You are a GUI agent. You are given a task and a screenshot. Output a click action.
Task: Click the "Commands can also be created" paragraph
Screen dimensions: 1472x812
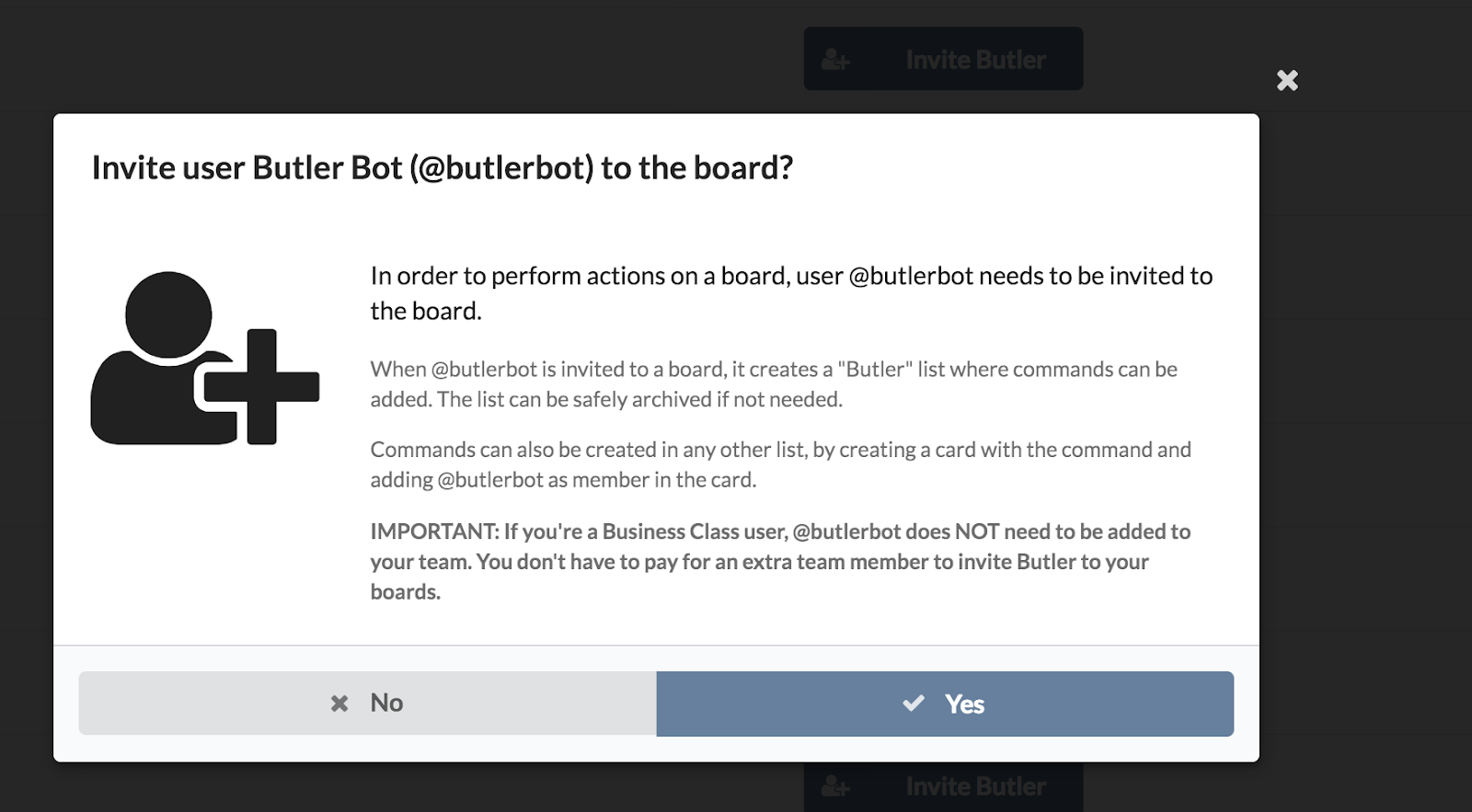(x=780, y=464)
